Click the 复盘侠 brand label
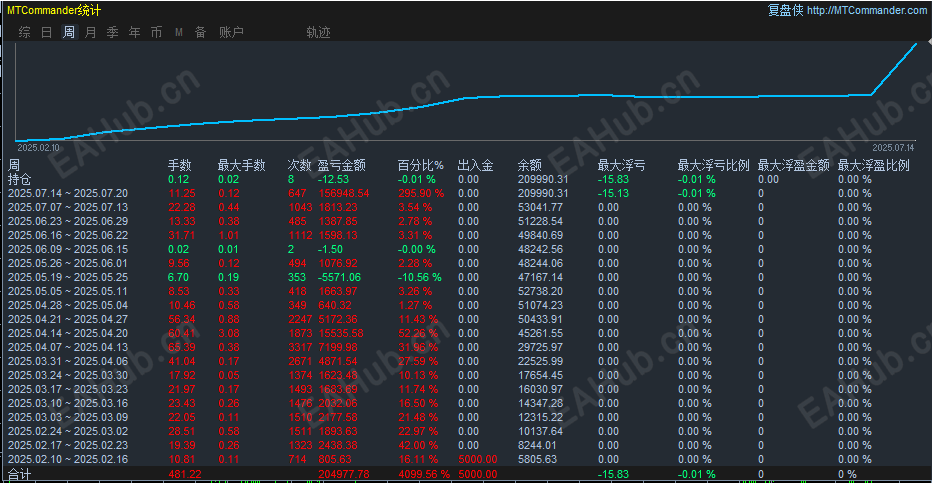The height and width of the screenshot is (483, 932). coord(785,10)
